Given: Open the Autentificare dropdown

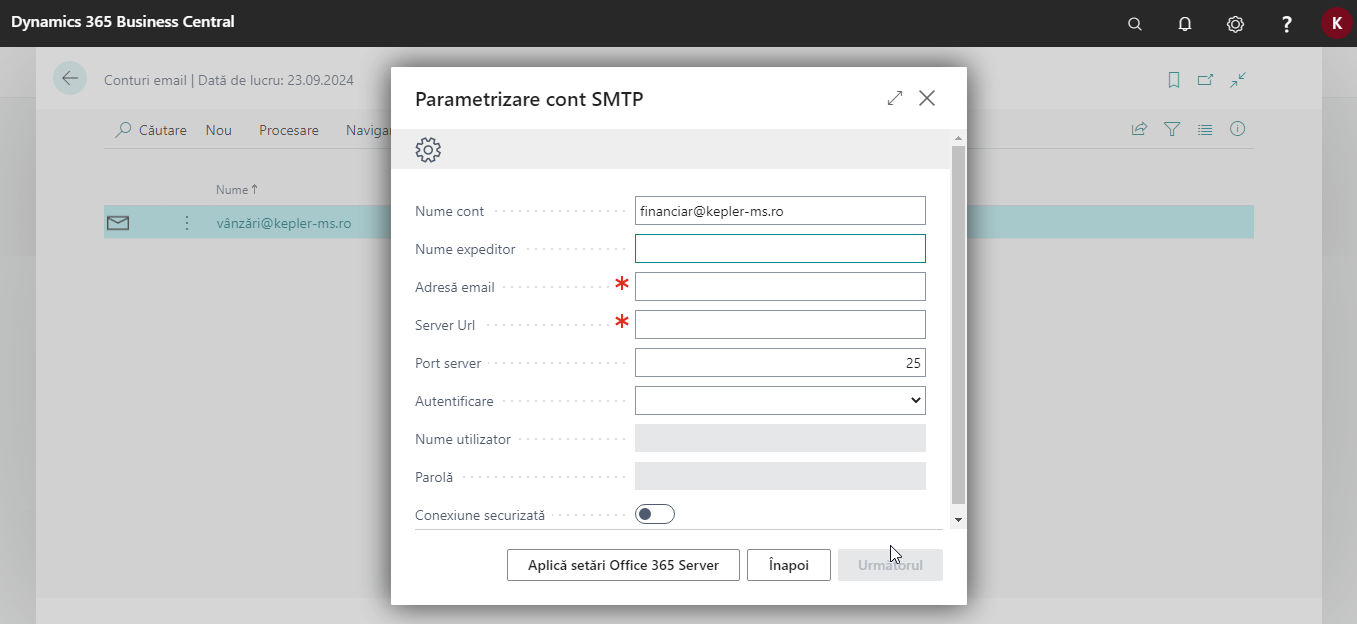Looking at the screenshot, I should pyautogui.click(x=780, y=400).
